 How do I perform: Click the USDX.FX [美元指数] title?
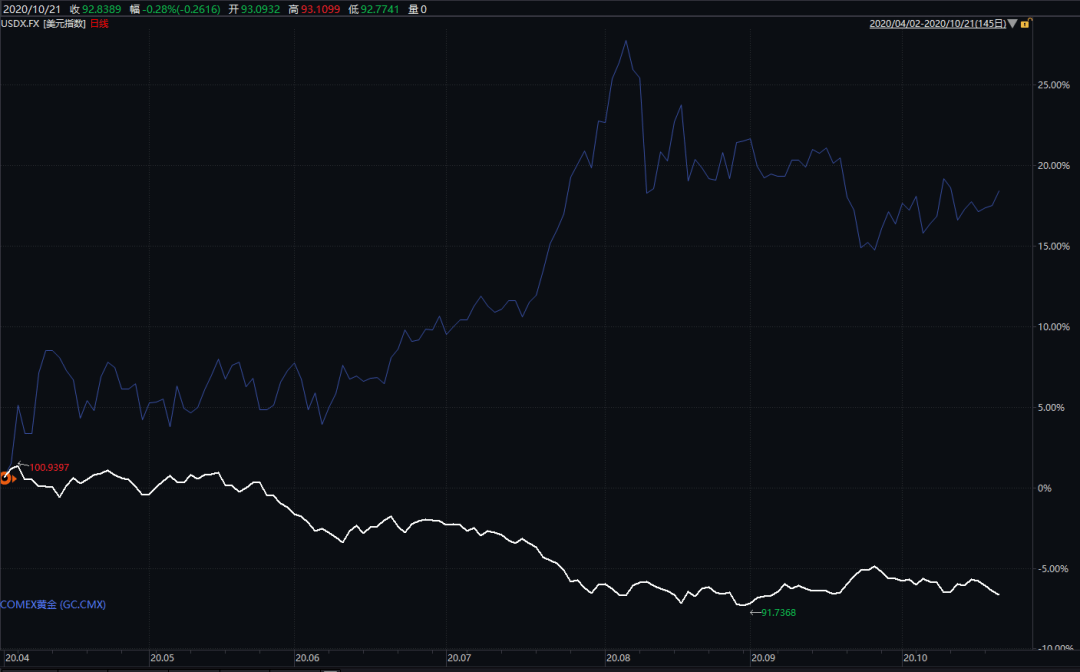(x=43, y=23)
